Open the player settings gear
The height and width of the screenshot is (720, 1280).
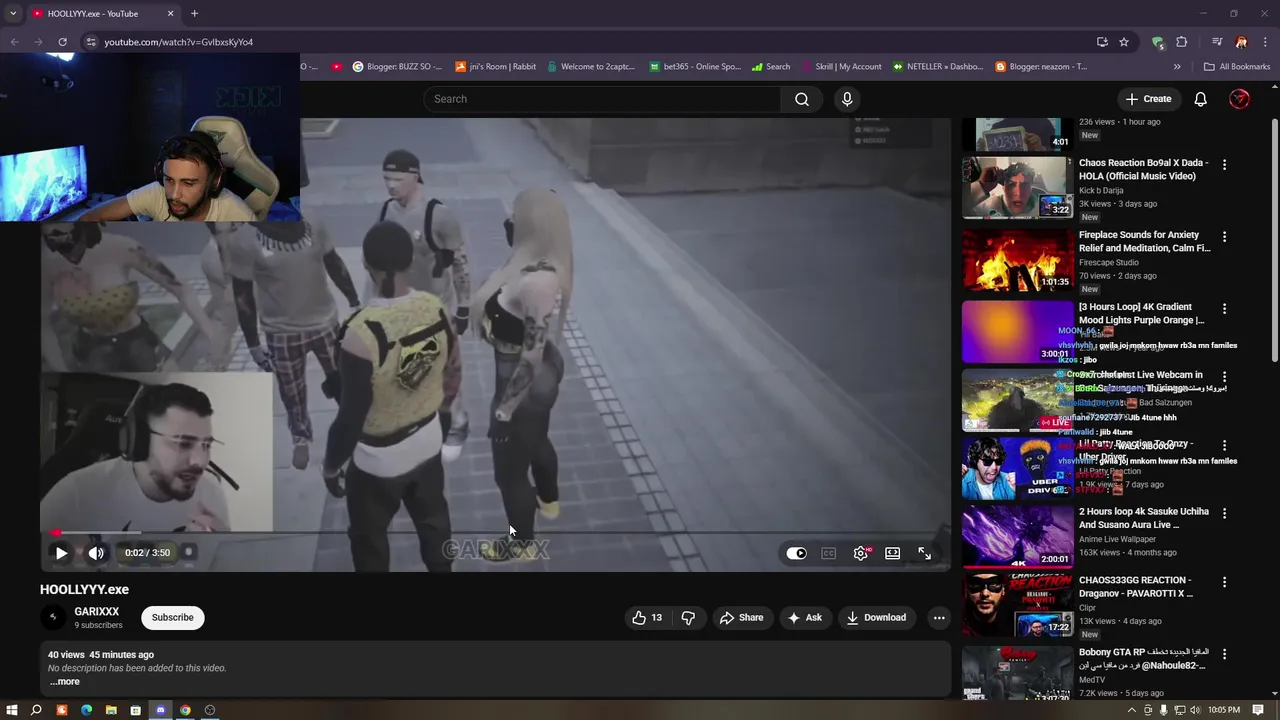(x=861, y=553)
